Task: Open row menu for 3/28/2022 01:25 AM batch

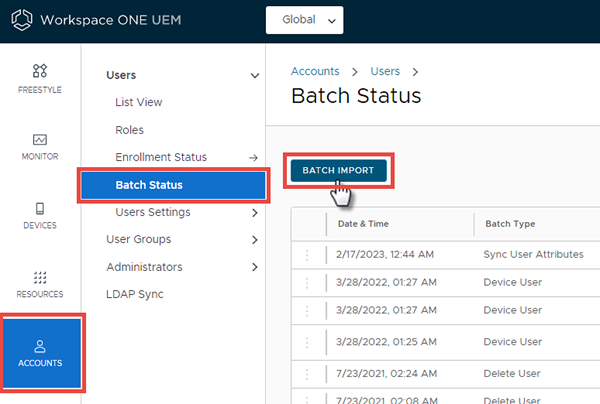Action: [x=307, y=342]
